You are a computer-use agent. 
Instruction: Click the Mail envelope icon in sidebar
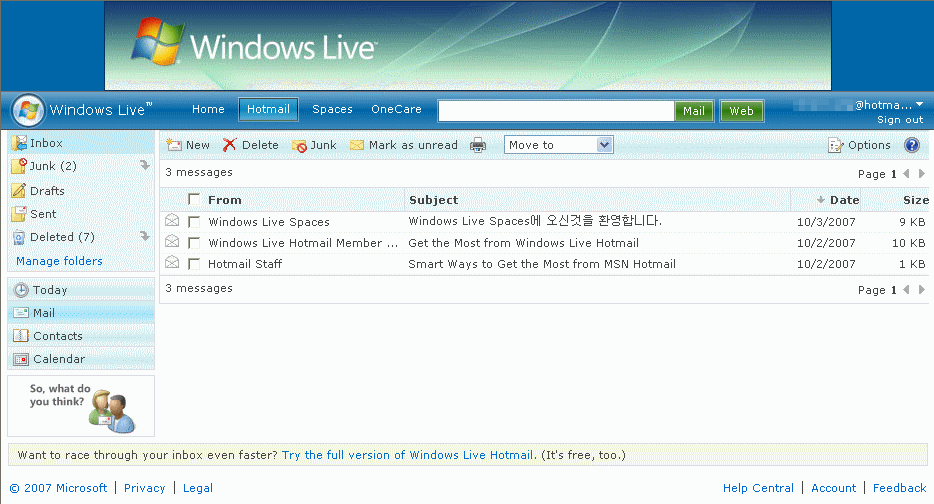click(x=21, y=313)
